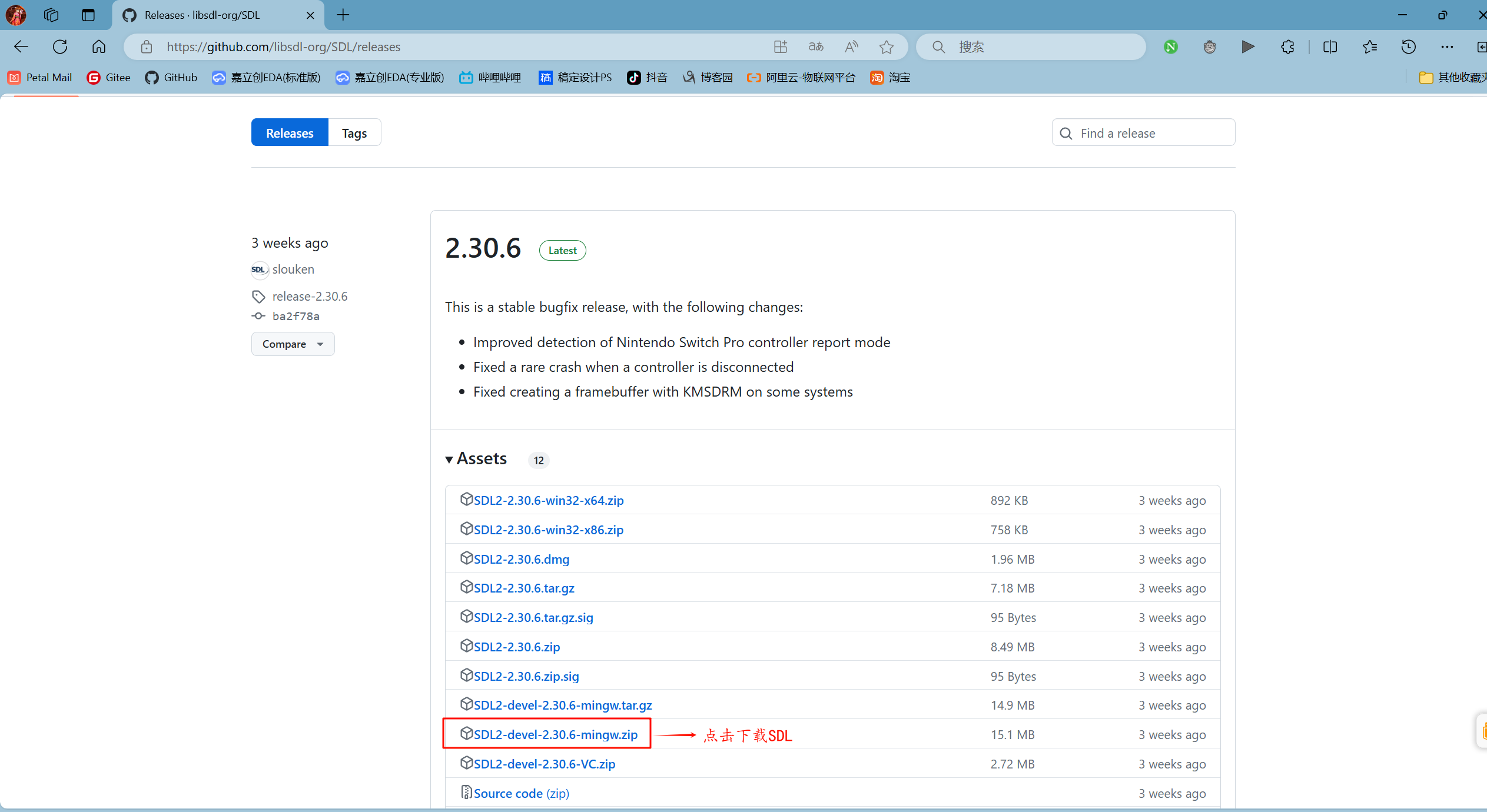1487x812 pixels.
Task: Download Source code (zip)
Action: coord(522,793)
